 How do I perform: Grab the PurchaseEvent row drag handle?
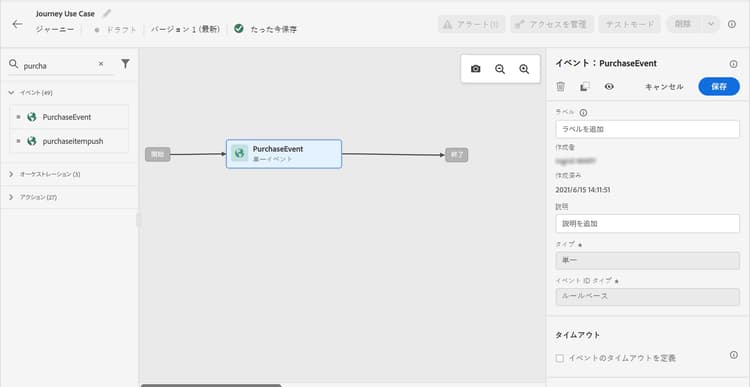click(x=18, y=117)
